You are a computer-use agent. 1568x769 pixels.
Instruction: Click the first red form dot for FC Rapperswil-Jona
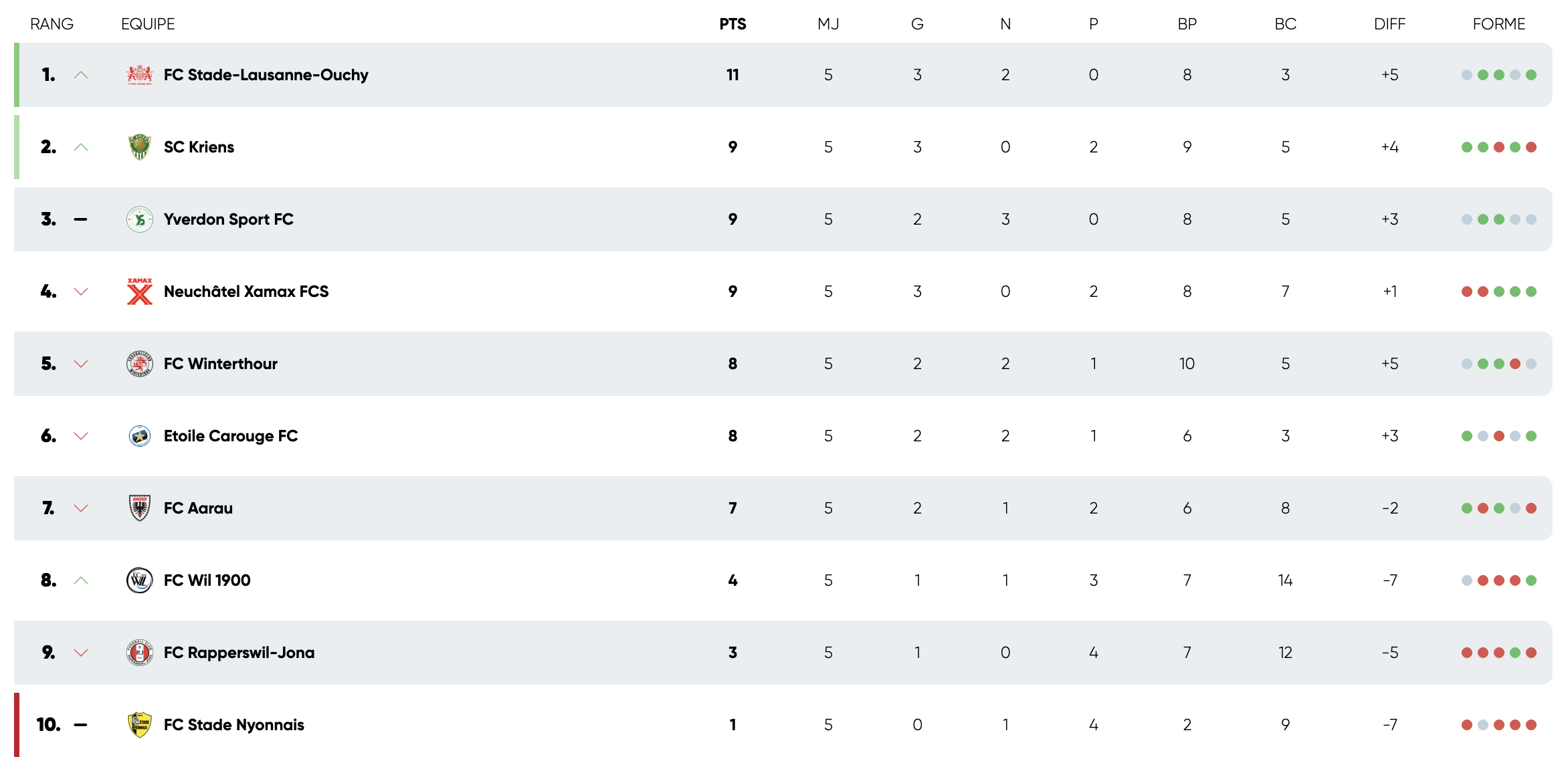1467,653
